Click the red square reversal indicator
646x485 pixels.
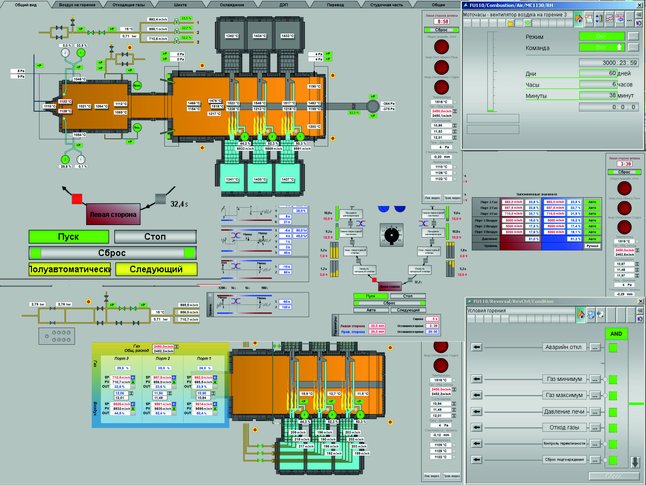77,199
